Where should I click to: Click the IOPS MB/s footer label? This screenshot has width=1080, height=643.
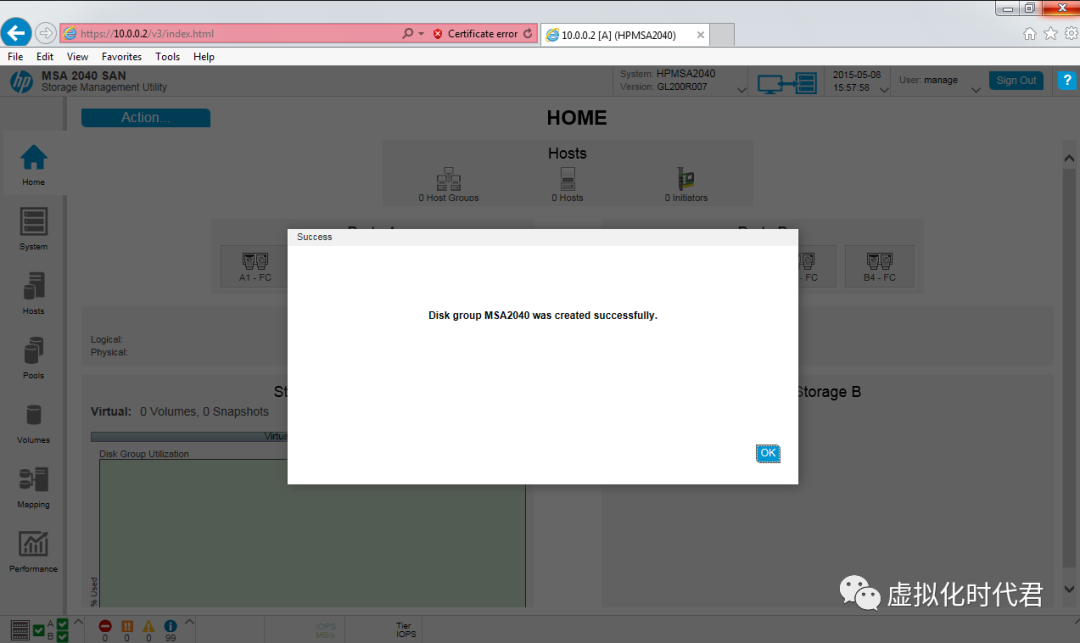click(325, 630)
